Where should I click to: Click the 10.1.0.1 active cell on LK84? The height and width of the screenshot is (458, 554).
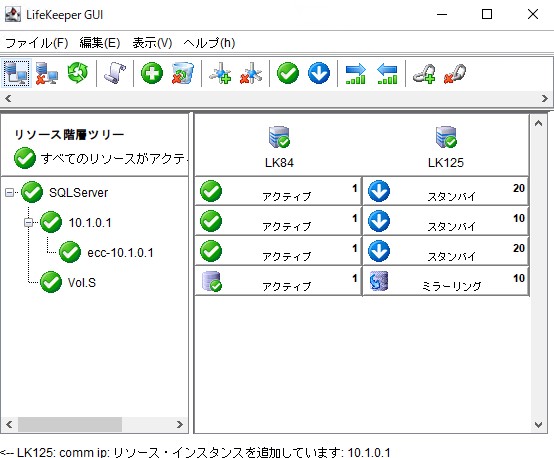[x=278, y=221]
